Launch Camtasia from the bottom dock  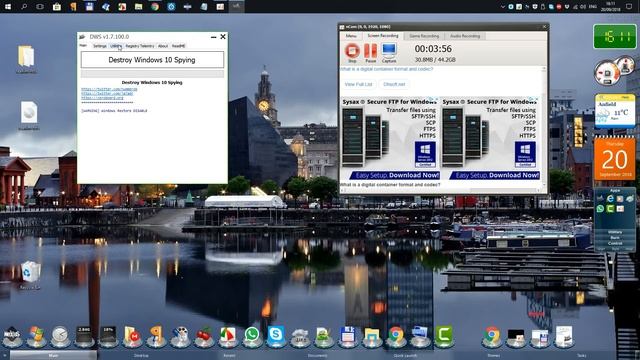(x=444, y=336)
